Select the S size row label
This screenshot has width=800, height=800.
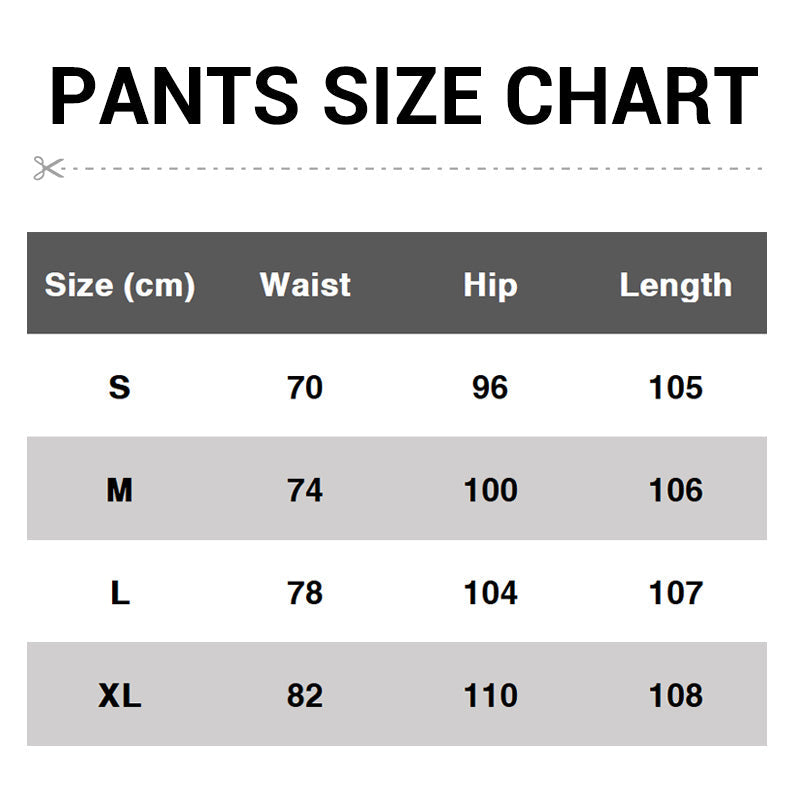pyautogui.click(x=119, y=387)
